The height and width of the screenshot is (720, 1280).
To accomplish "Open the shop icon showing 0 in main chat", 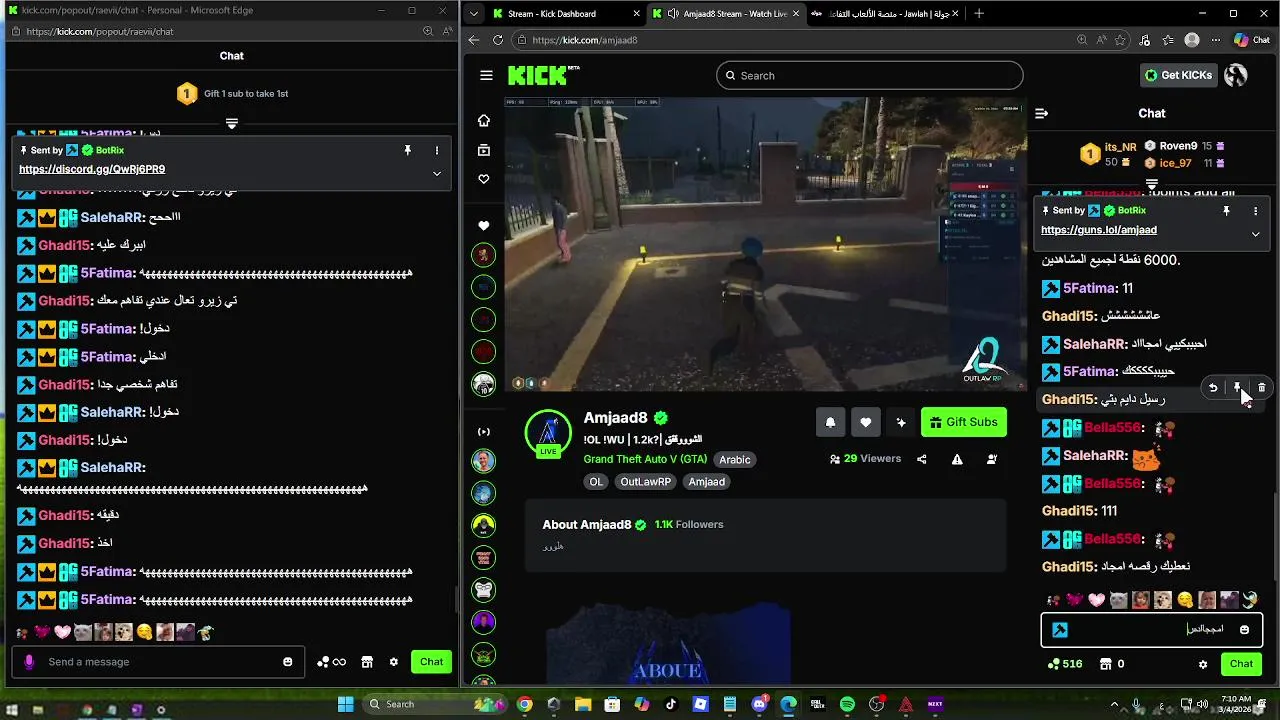I will tap(1112, 664).
